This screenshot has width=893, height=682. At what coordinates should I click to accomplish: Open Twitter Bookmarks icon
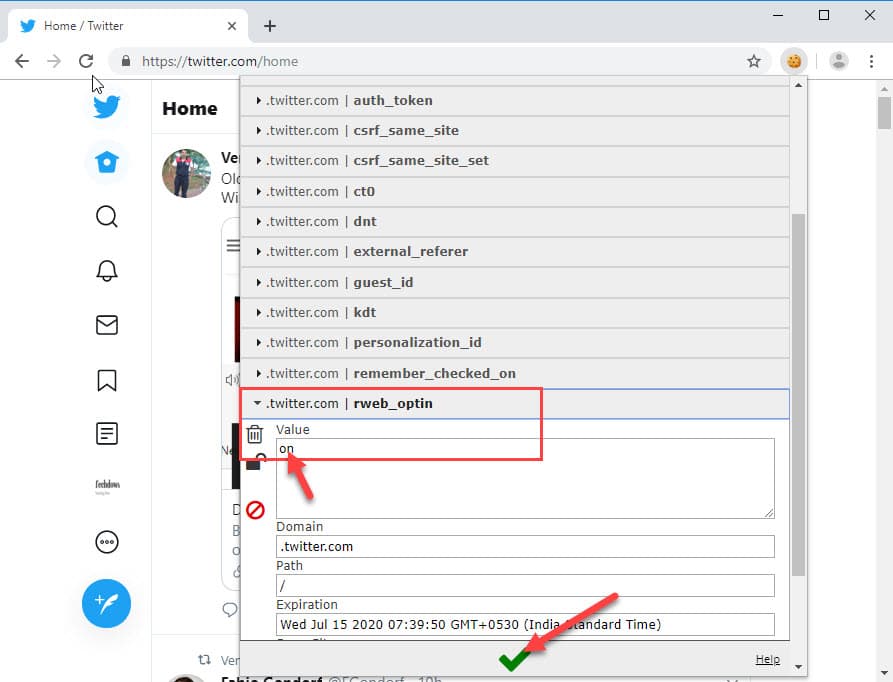point(106,380)
